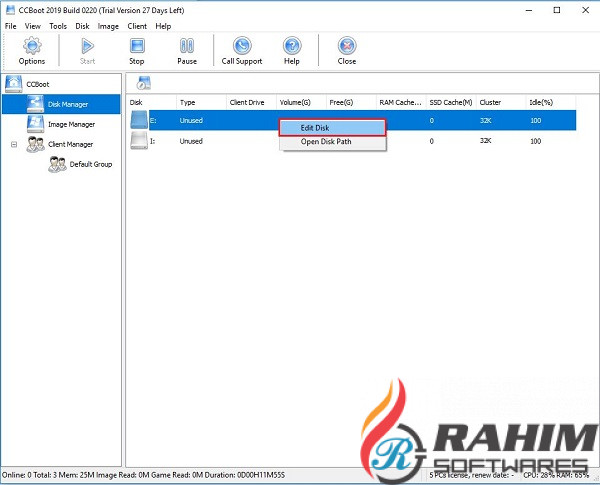This screenshot has width=600, height=485.
Task: Choose Edit Disk from context menu
Action: [x=332, y=128]
